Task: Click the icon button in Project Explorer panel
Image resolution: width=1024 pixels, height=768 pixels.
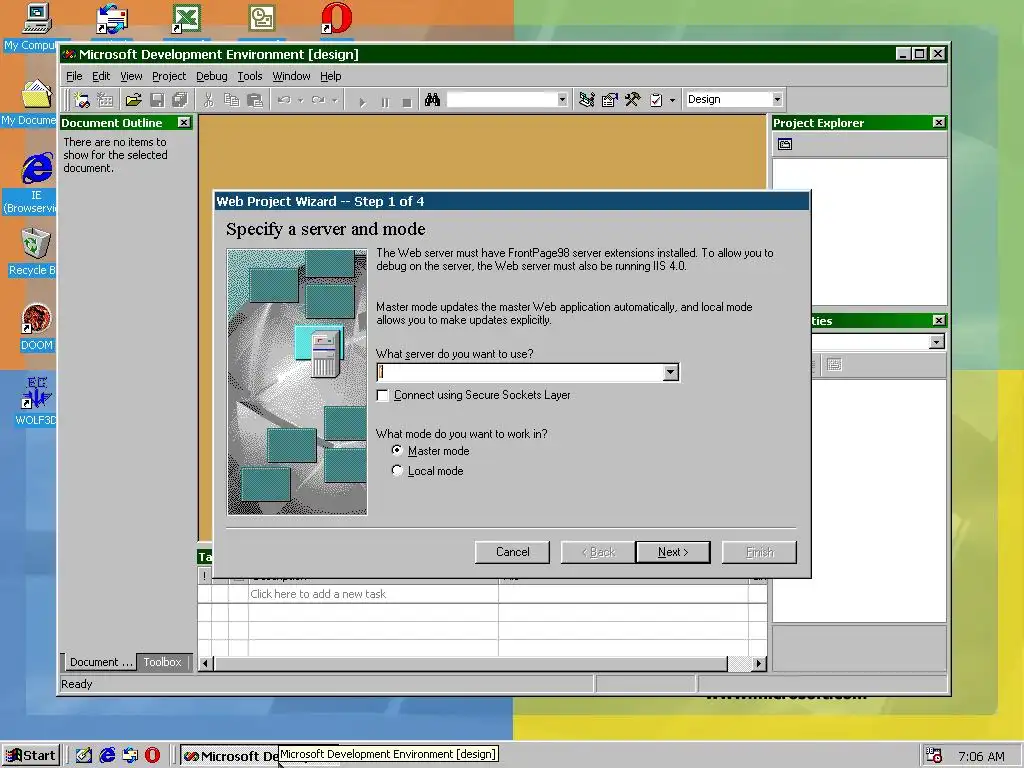Action: coord(785,144)
